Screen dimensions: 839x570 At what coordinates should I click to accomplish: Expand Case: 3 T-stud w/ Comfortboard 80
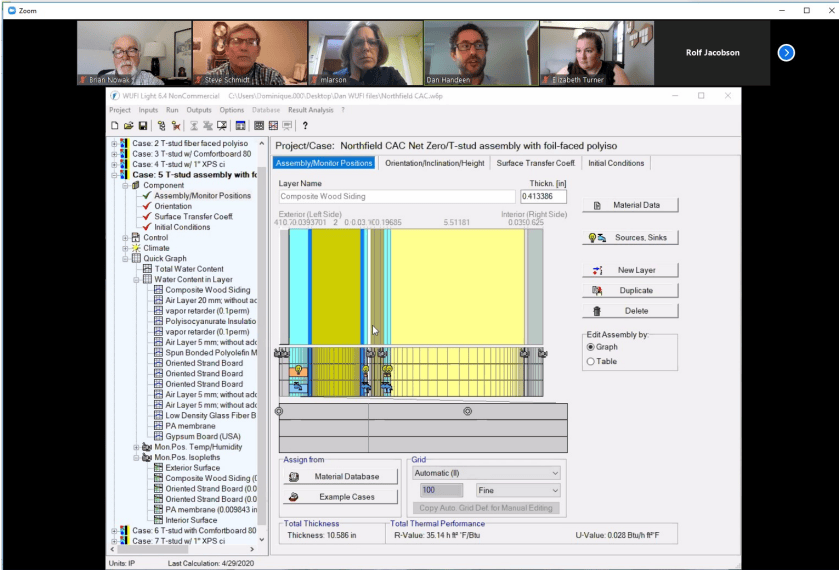pyautogui.click(x=114, y=154)
